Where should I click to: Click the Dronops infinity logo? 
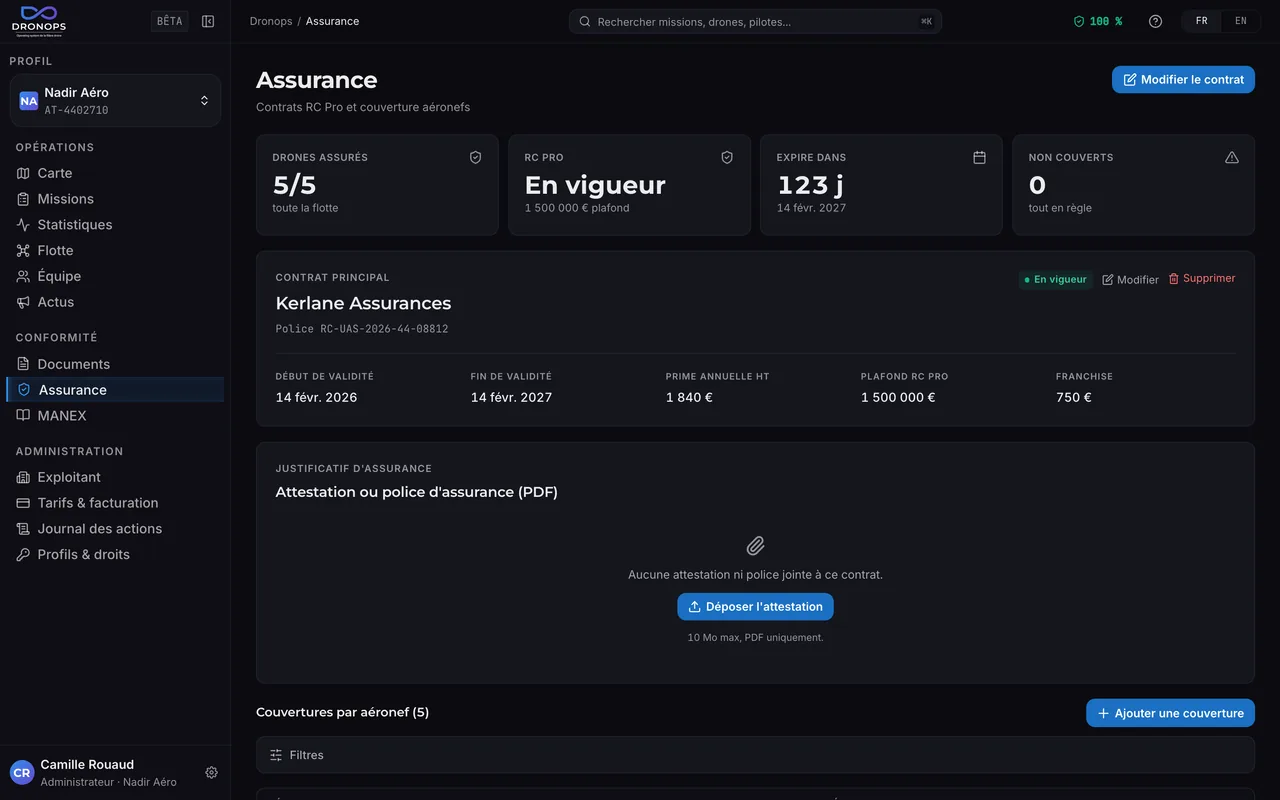pyautogui.click(x=37, y=21)
